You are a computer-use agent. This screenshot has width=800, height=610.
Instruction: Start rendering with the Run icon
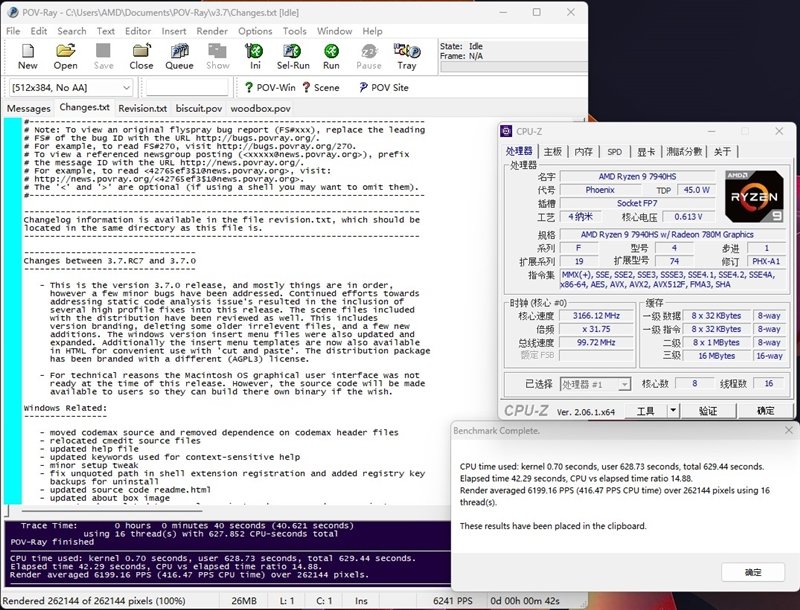[x=331, y=54]
